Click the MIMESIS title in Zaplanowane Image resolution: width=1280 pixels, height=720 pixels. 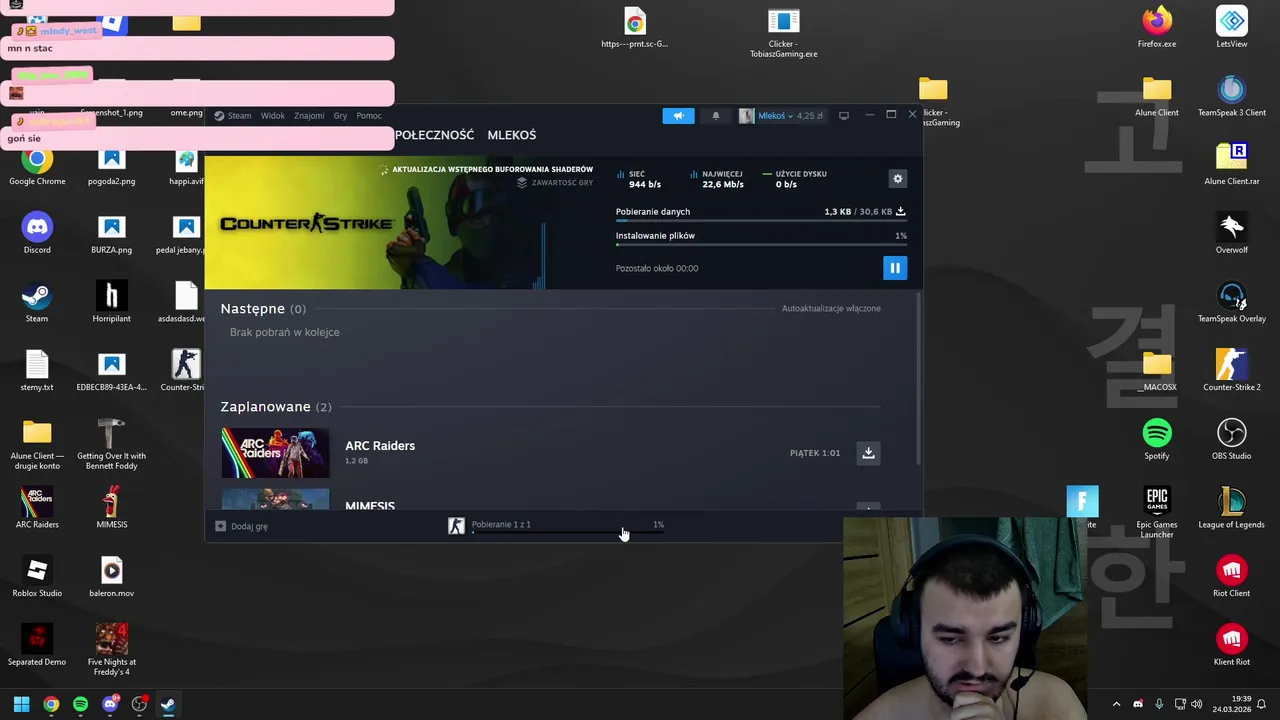click(370, 506)
